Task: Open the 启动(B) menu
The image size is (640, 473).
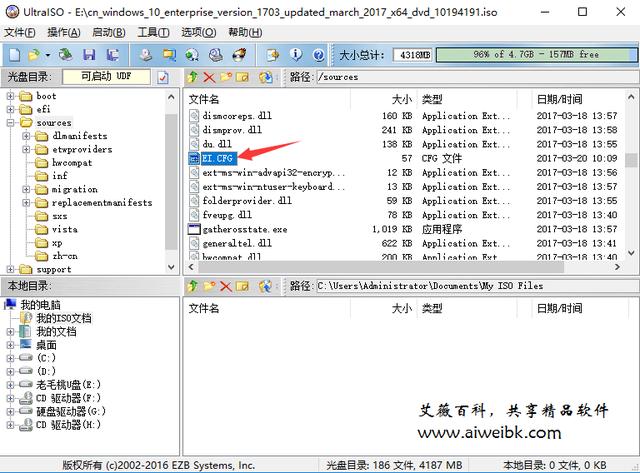Action: (109, 32)
